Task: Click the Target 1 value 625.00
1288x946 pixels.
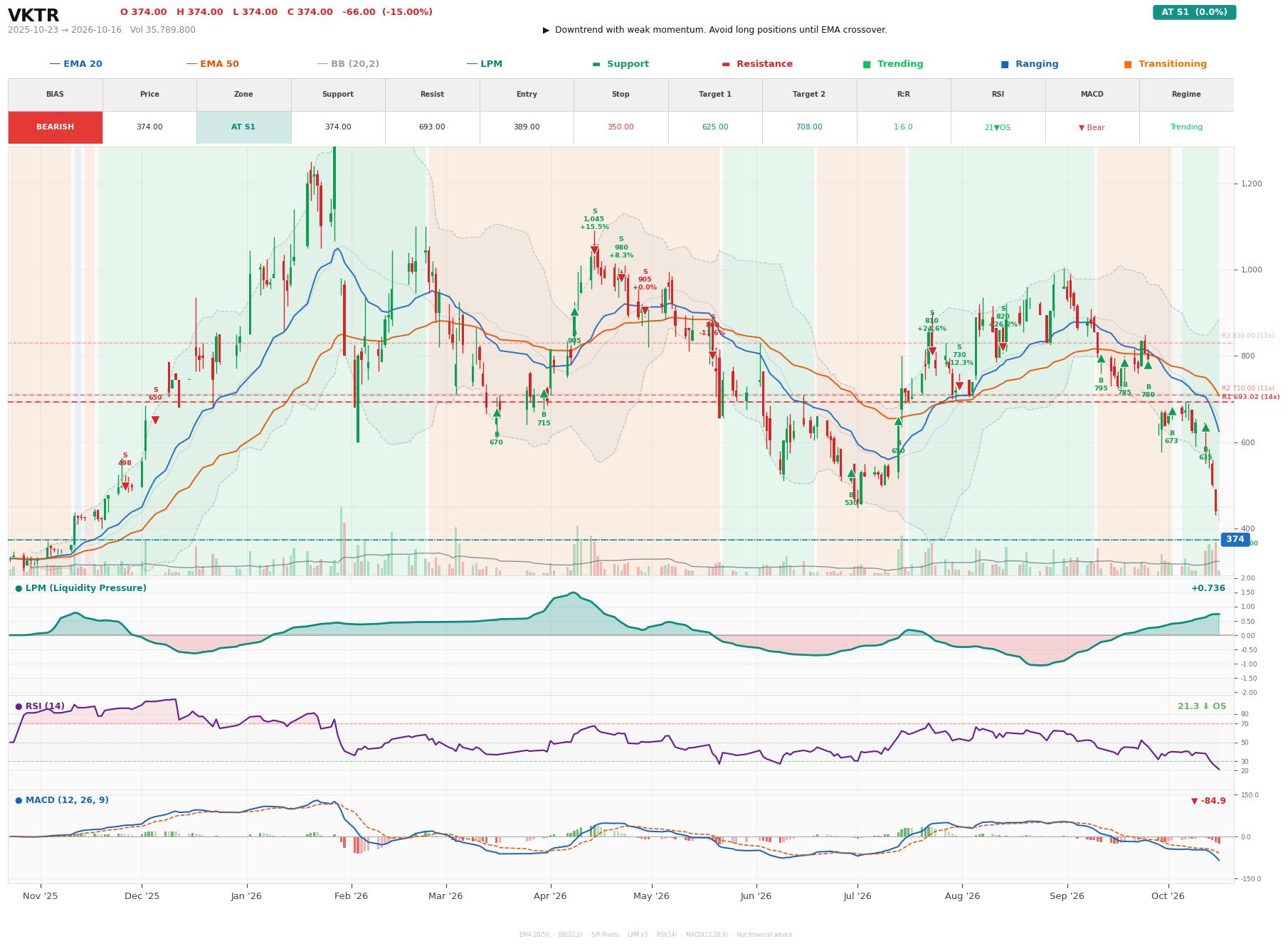Action: (715, 127)
